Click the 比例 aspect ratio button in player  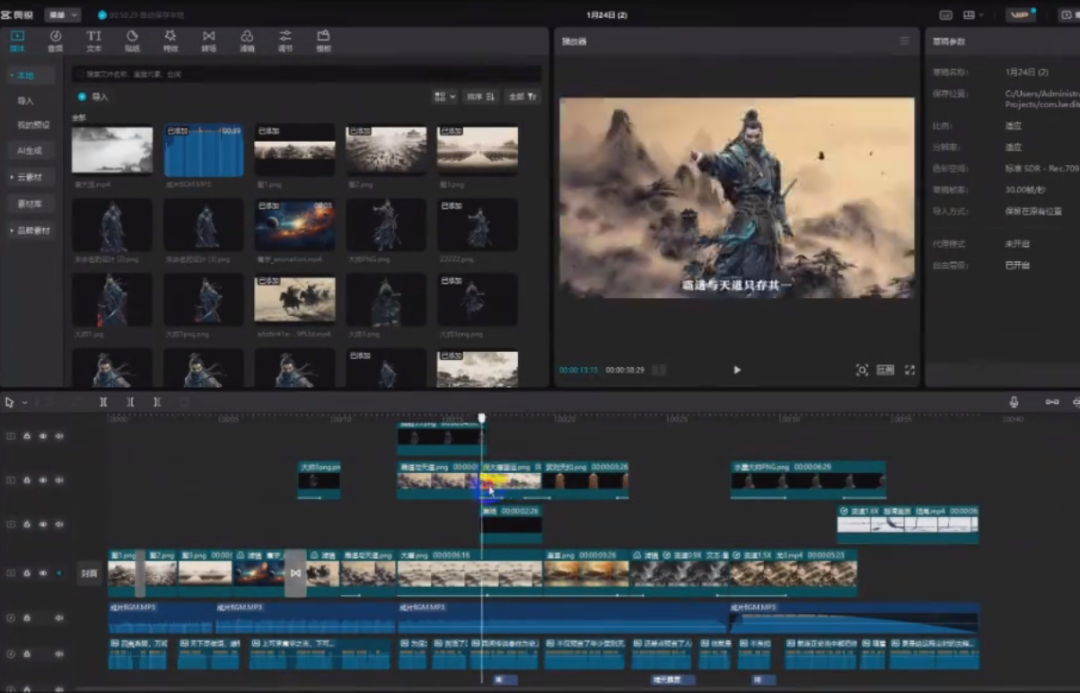(885, 370)
